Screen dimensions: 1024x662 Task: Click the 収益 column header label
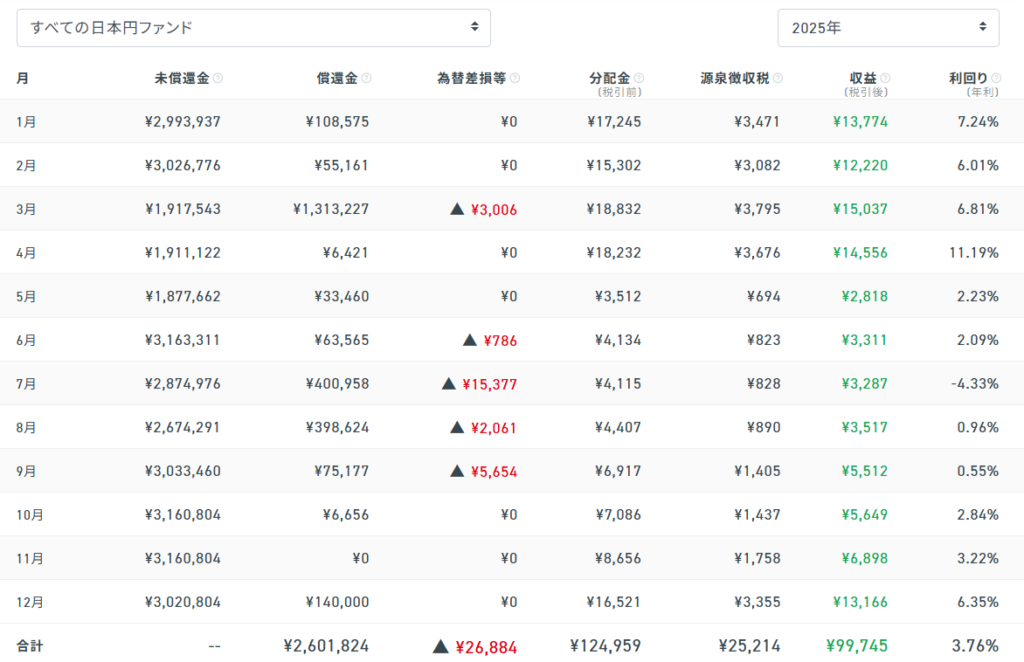pyautogui.click(x=861, y=78)
